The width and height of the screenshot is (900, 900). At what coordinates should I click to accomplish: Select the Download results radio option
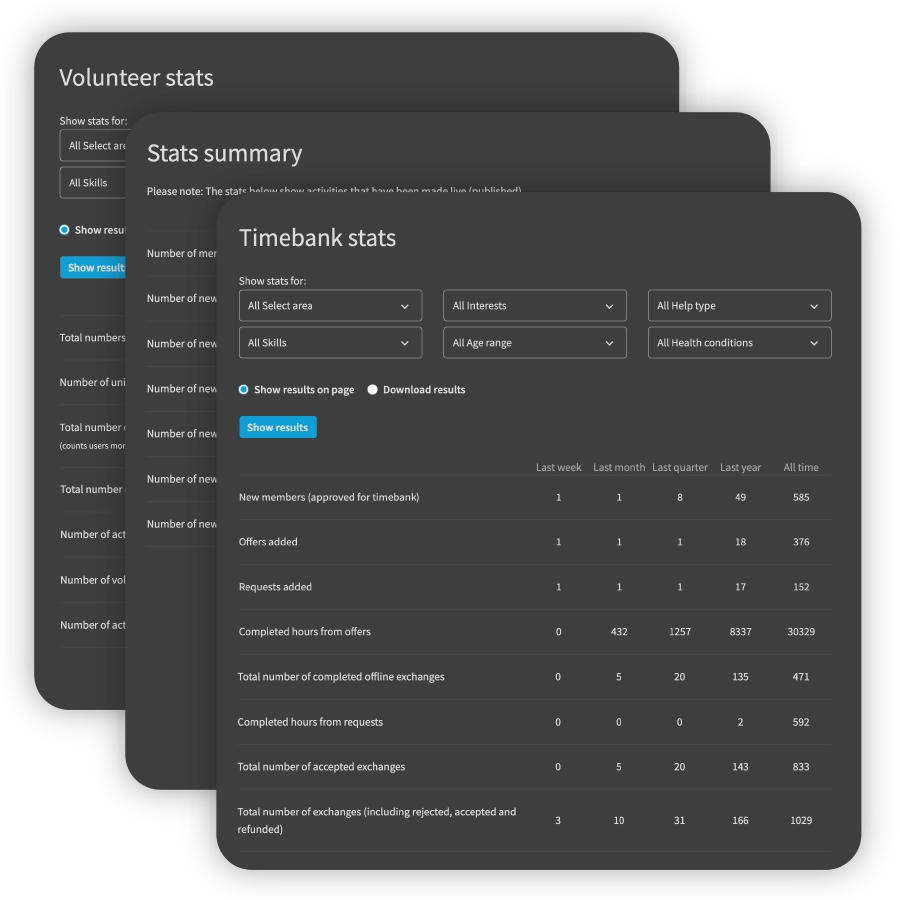tap(373, 390)
